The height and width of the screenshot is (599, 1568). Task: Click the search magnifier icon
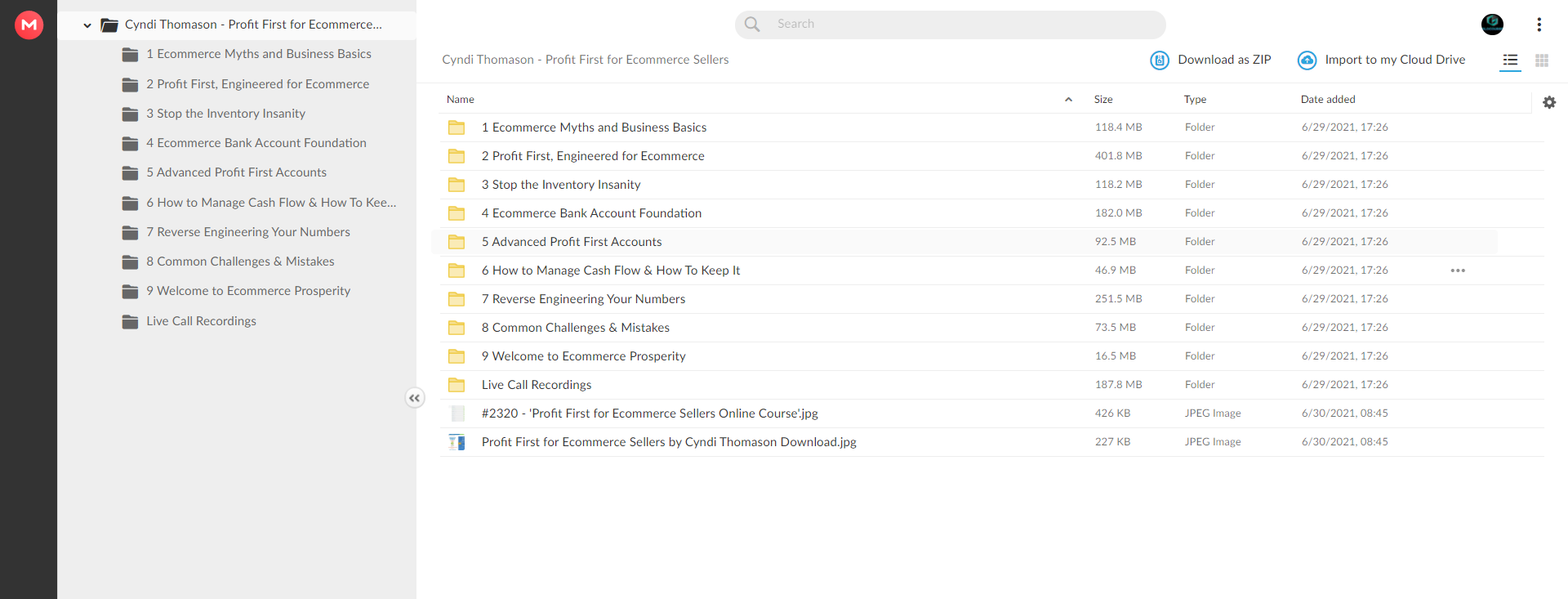pos(752,25)
